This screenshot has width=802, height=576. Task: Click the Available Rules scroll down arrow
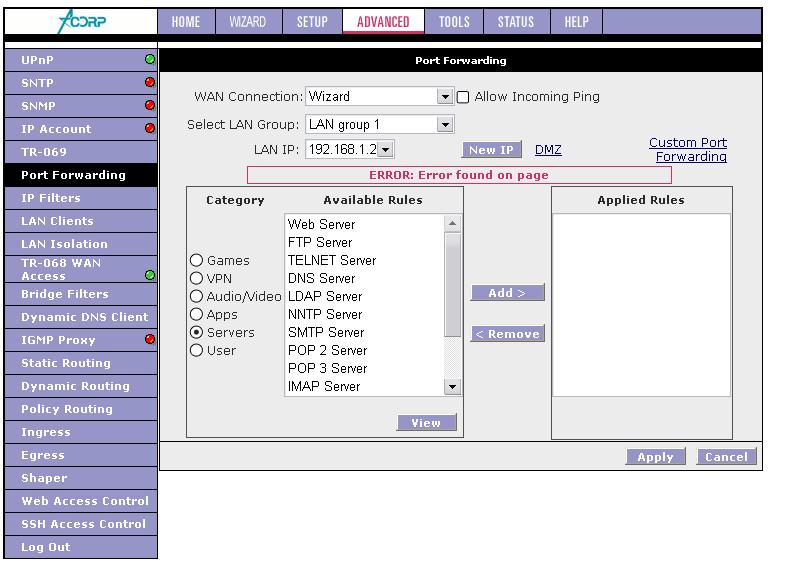click(452, 387)
